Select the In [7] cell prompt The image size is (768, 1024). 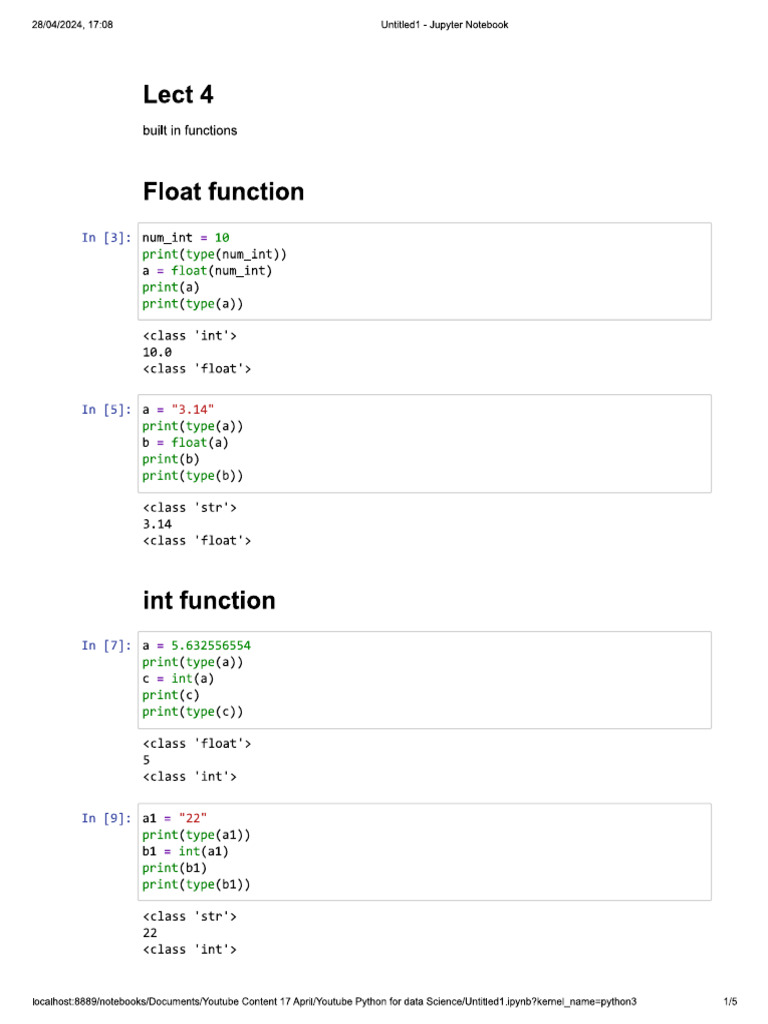click(x=106, y=646)
